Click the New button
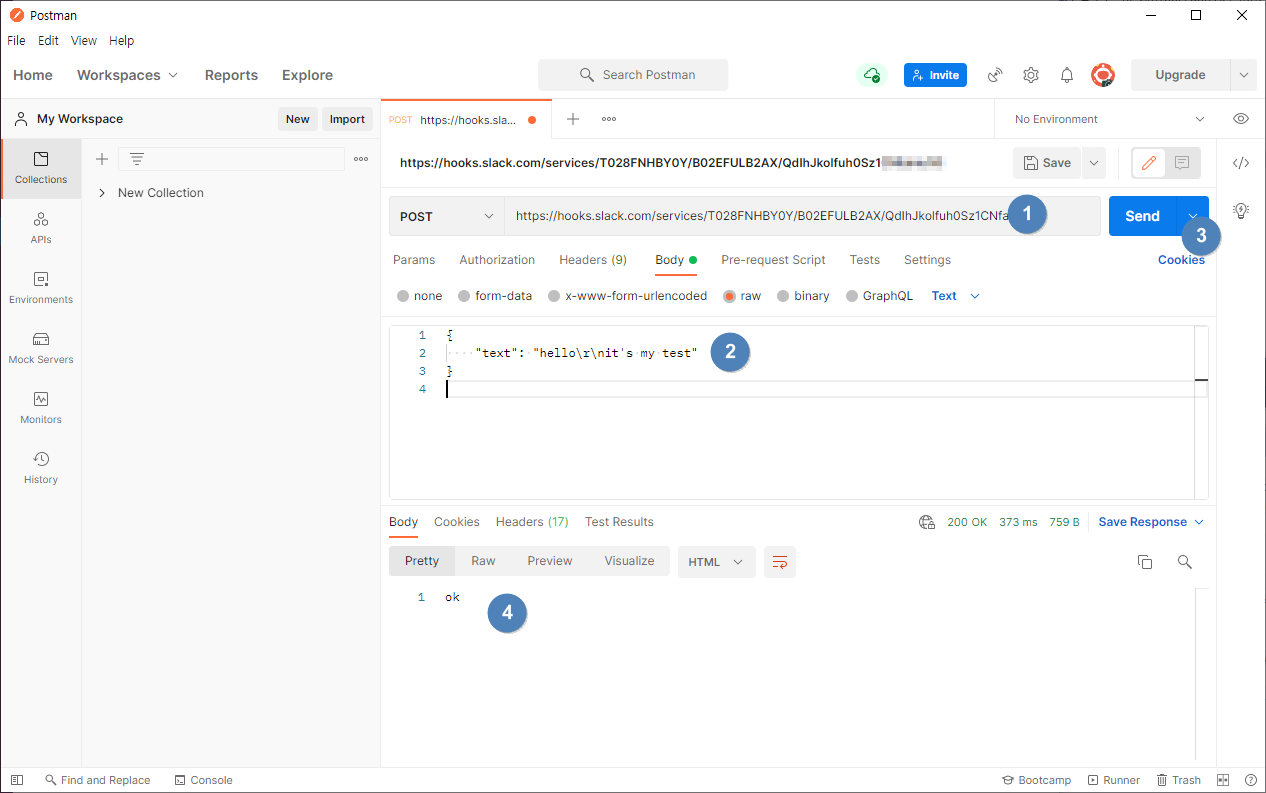This screenshot has width=1266, height=793. (x=297, y=119)
